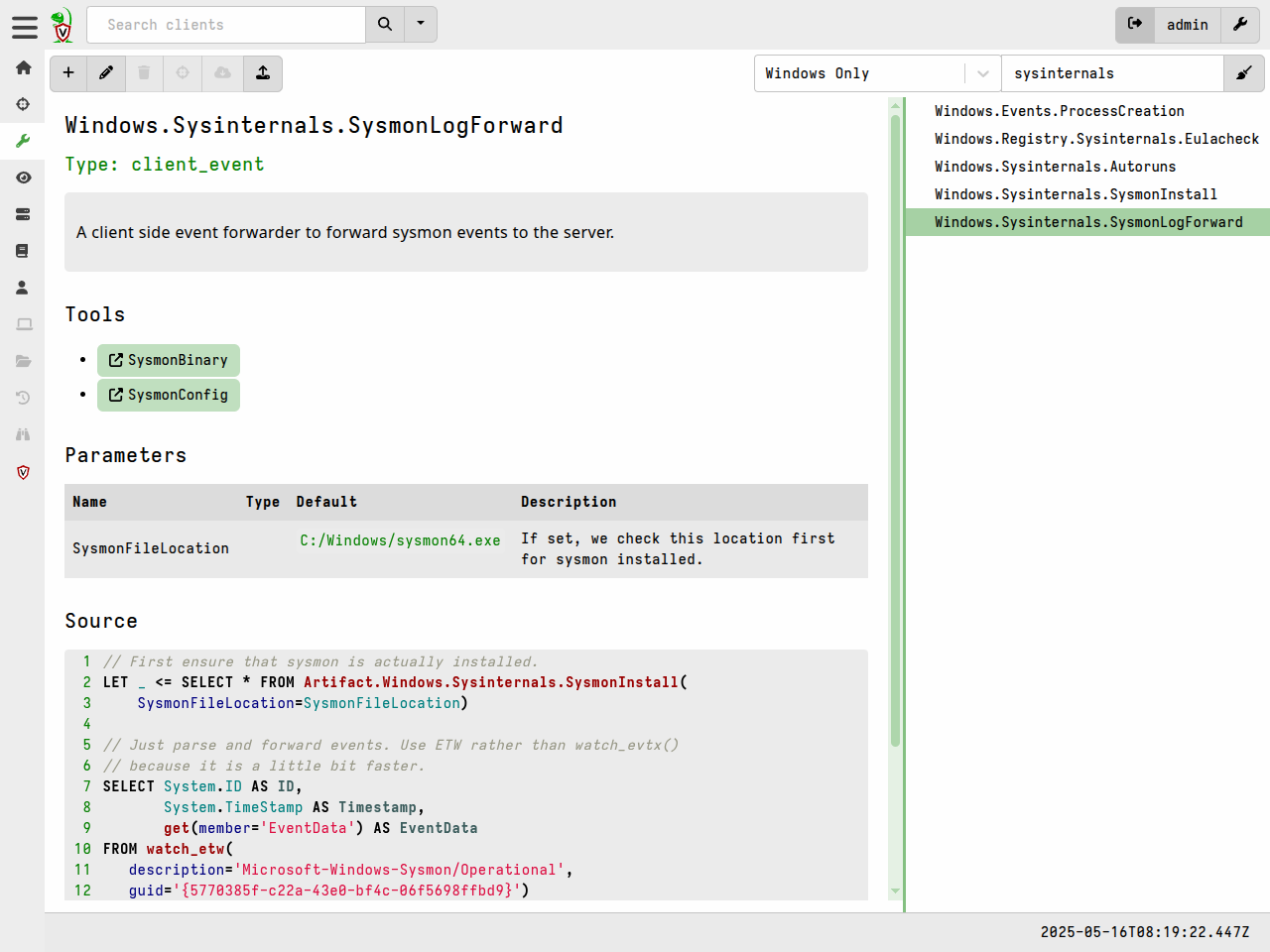This screenshot has width=1270, height=952.
Task: Select Windows.Events.ProcessCreation in artifact list
Action: [1087, 111]
